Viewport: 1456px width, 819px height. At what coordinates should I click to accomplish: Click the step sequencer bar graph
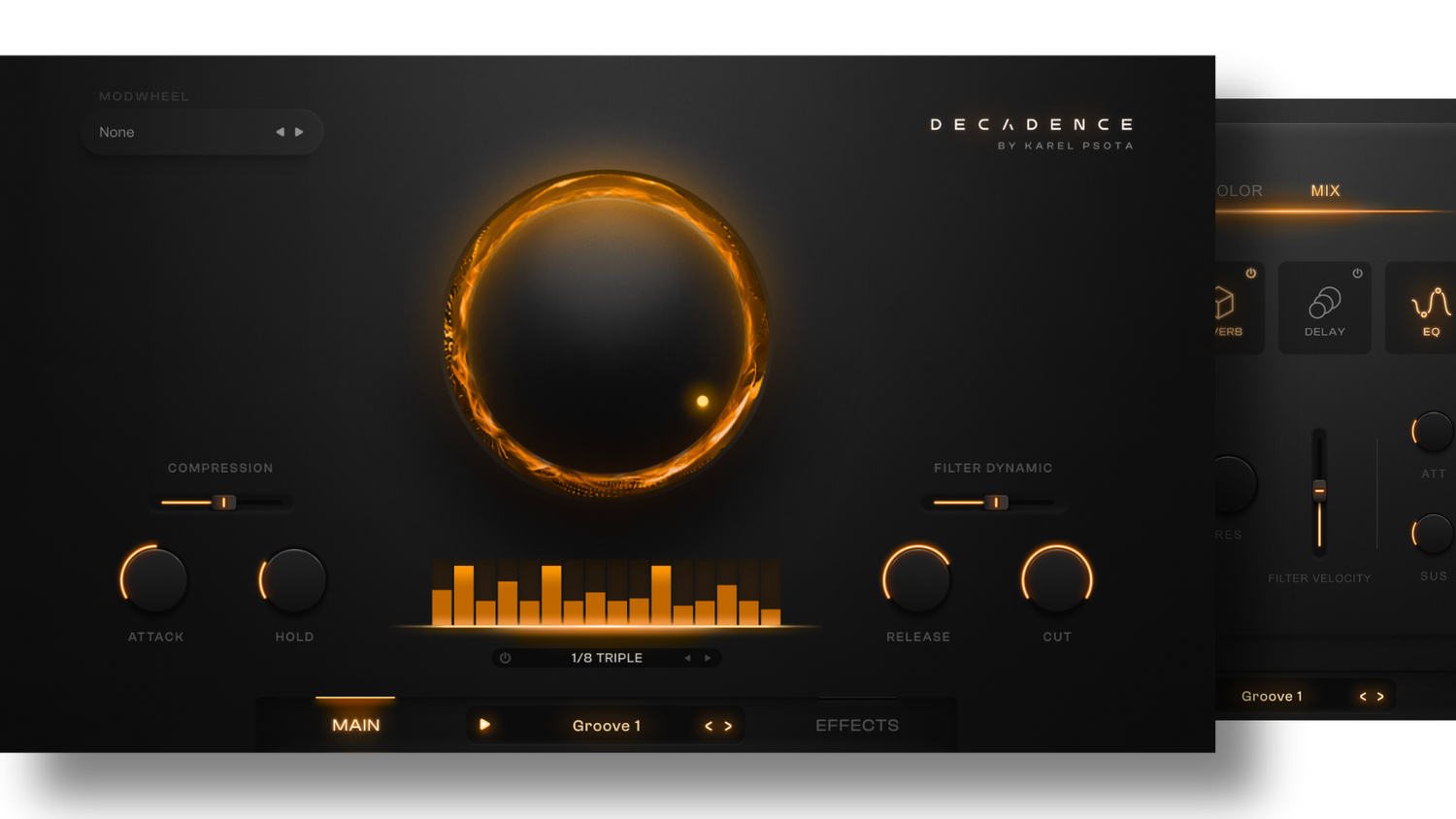pyautogui.click(x=606, y=592)
